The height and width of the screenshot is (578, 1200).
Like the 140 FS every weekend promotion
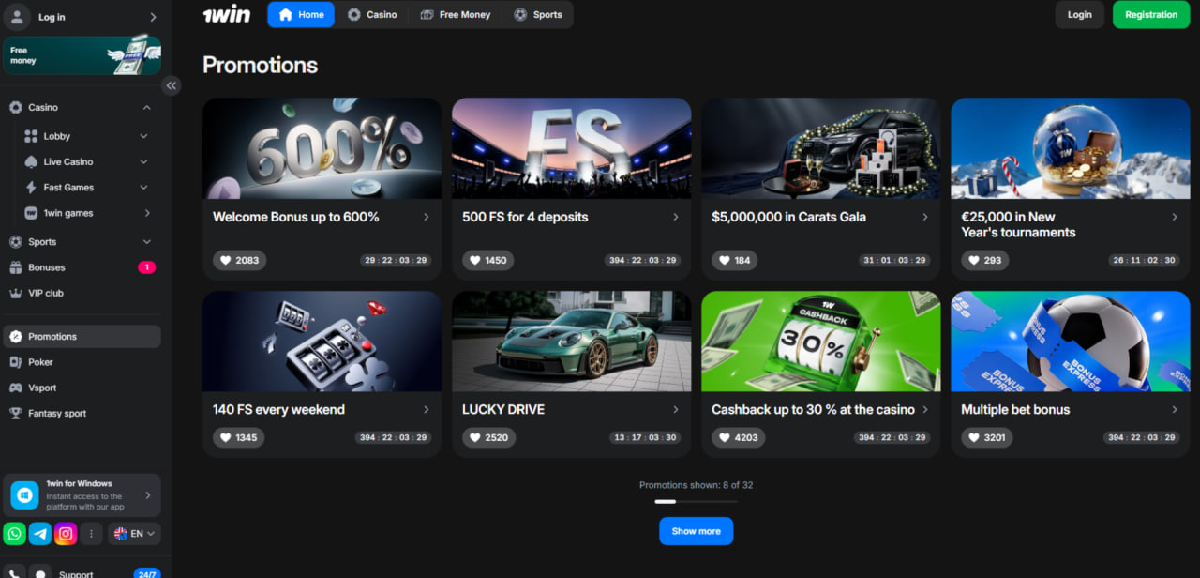(238, 437)
